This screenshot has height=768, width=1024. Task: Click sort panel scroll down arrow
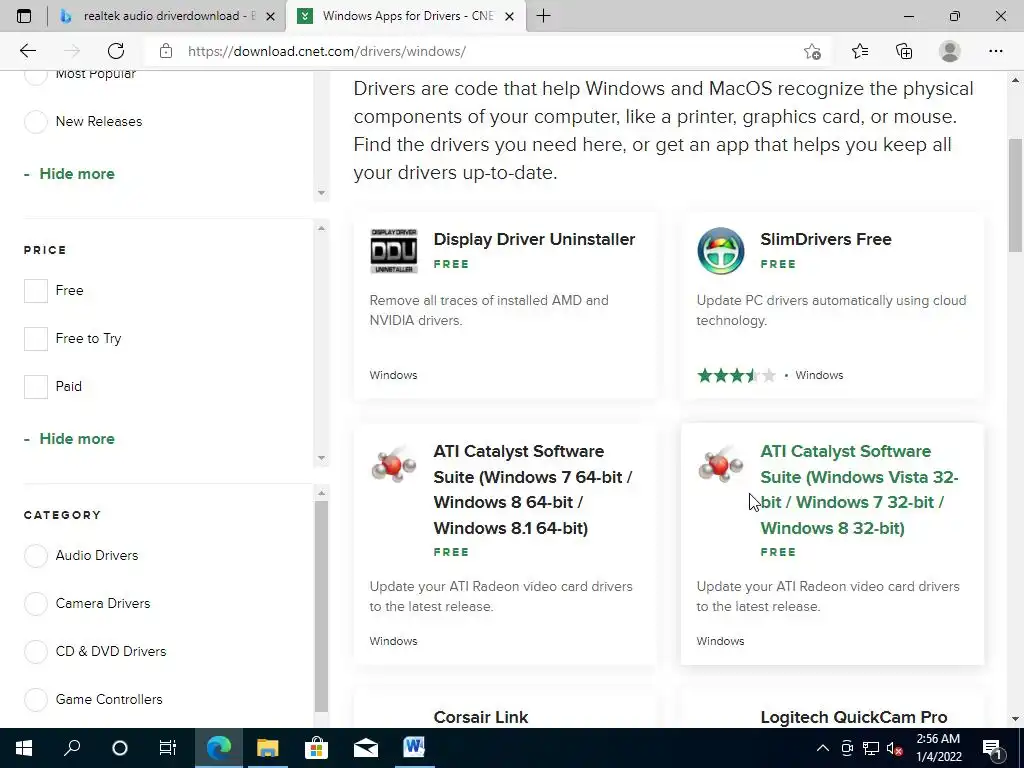[x=321, y=193]
